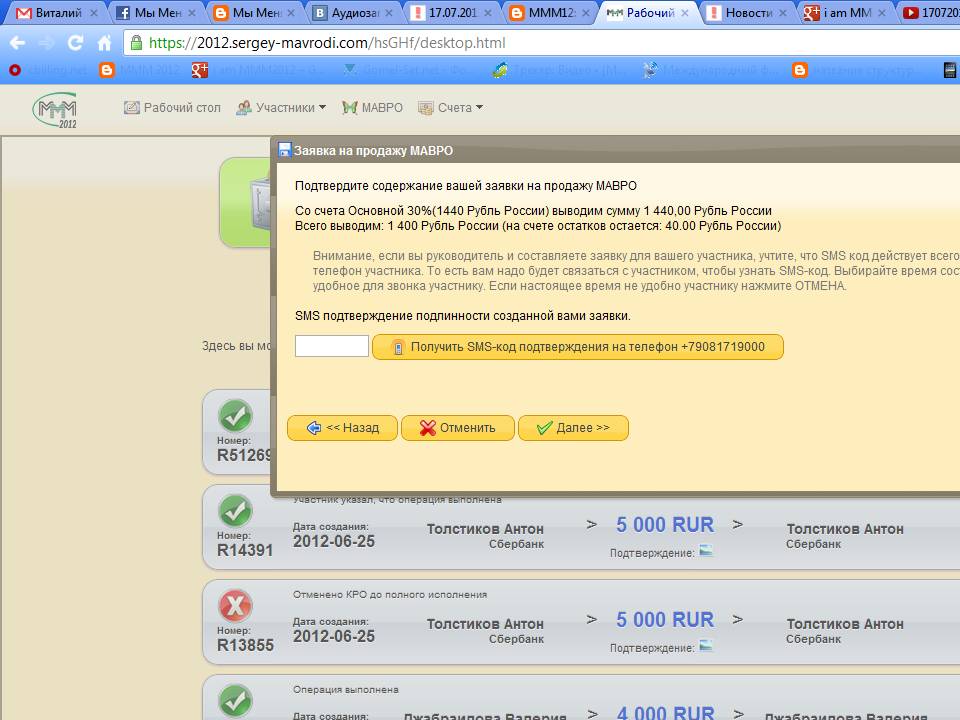The height and width of the screenshot is (720, 960).
Task: Close the Рабочий active tab
Action: 684,12
